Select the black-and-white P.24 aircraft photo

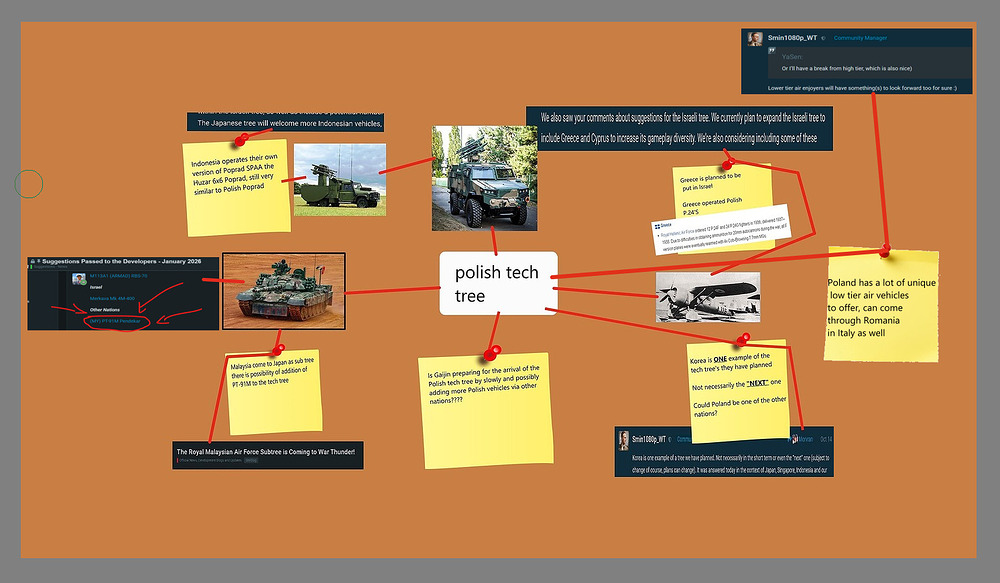(x=707, y=297)
